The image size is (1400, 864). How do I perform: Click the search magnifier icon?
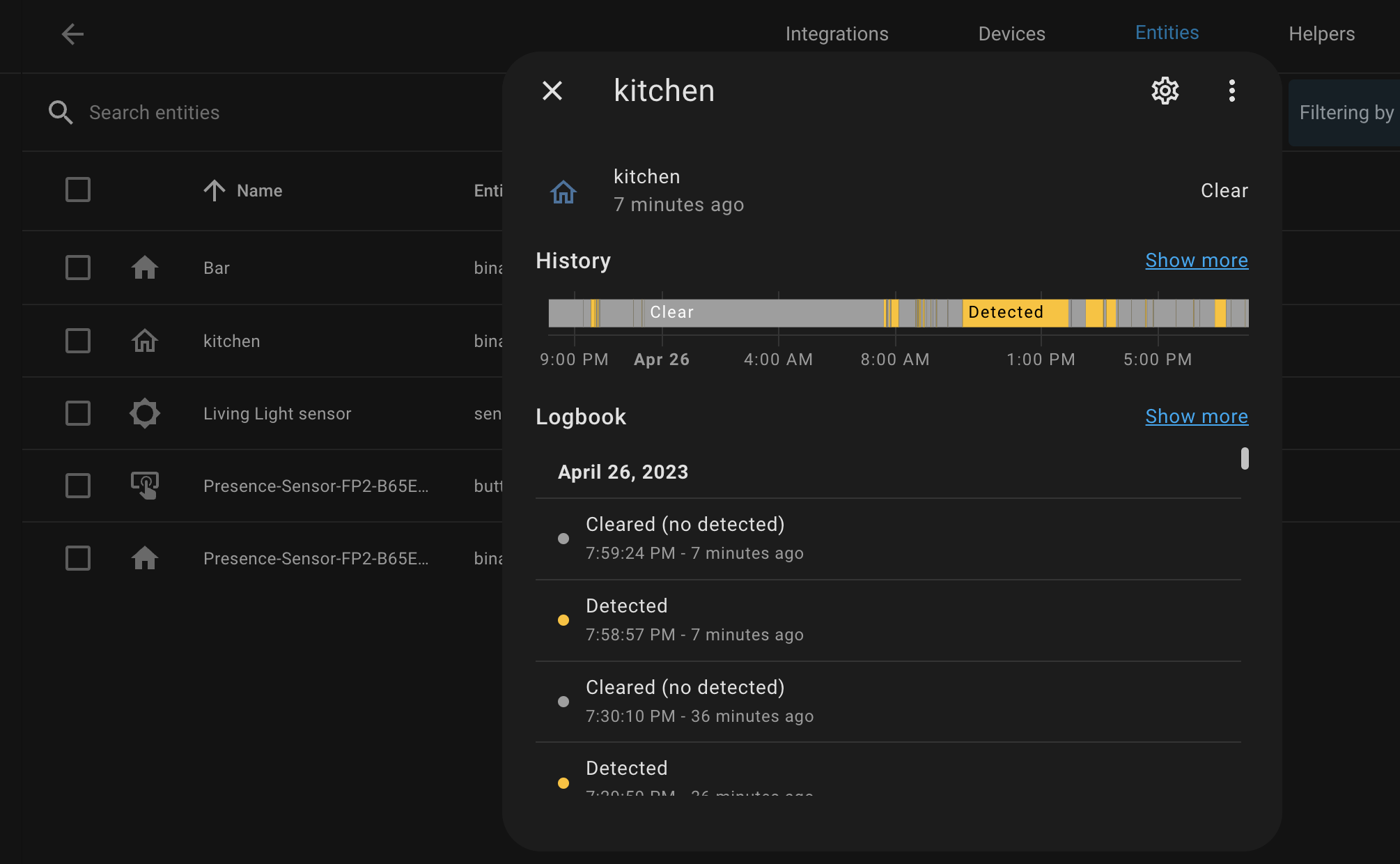tap(61, 112)
